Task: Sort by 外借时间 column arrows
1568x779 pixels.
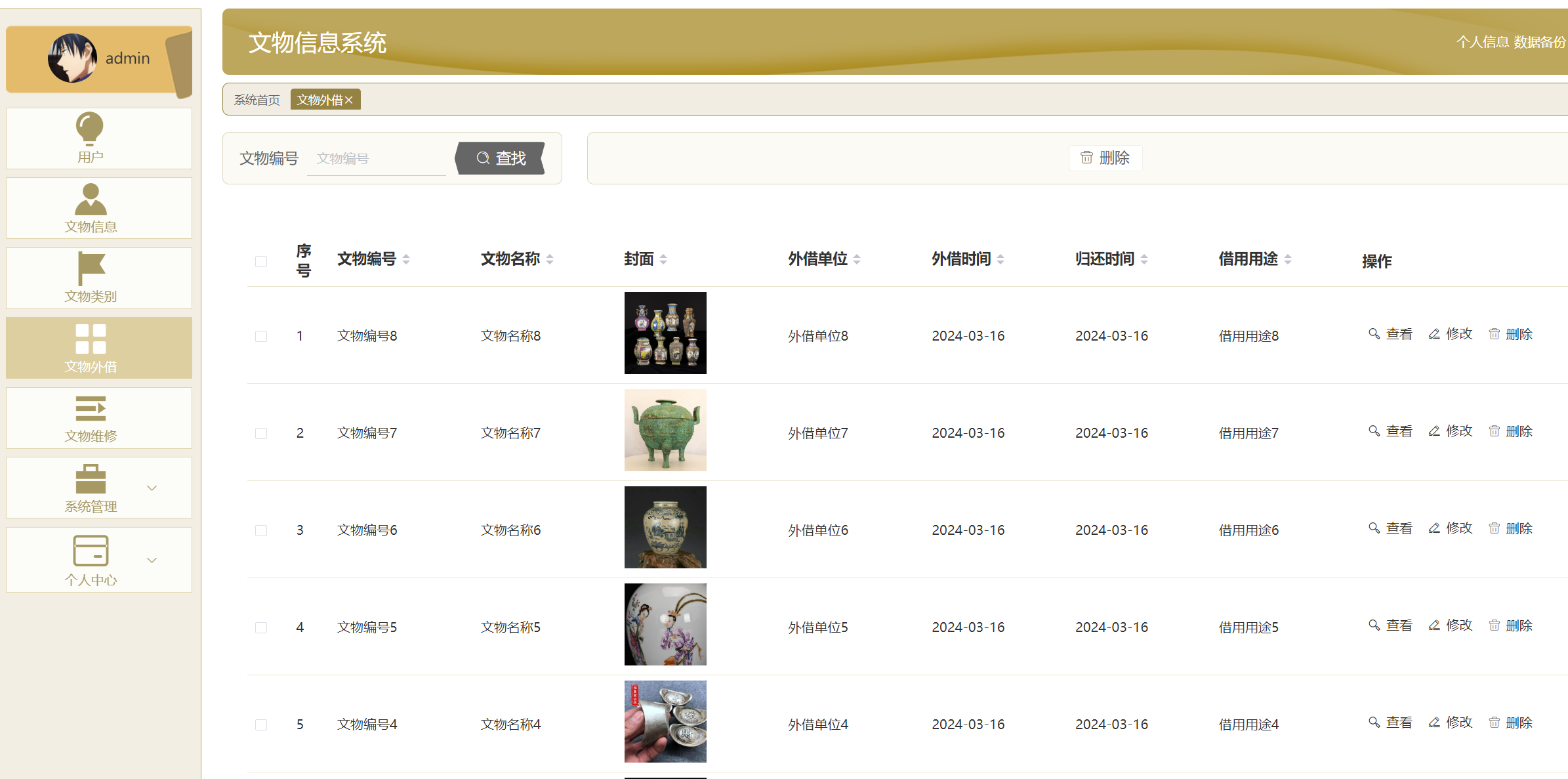Action: pyautogui.click(x=1001, y=259)
